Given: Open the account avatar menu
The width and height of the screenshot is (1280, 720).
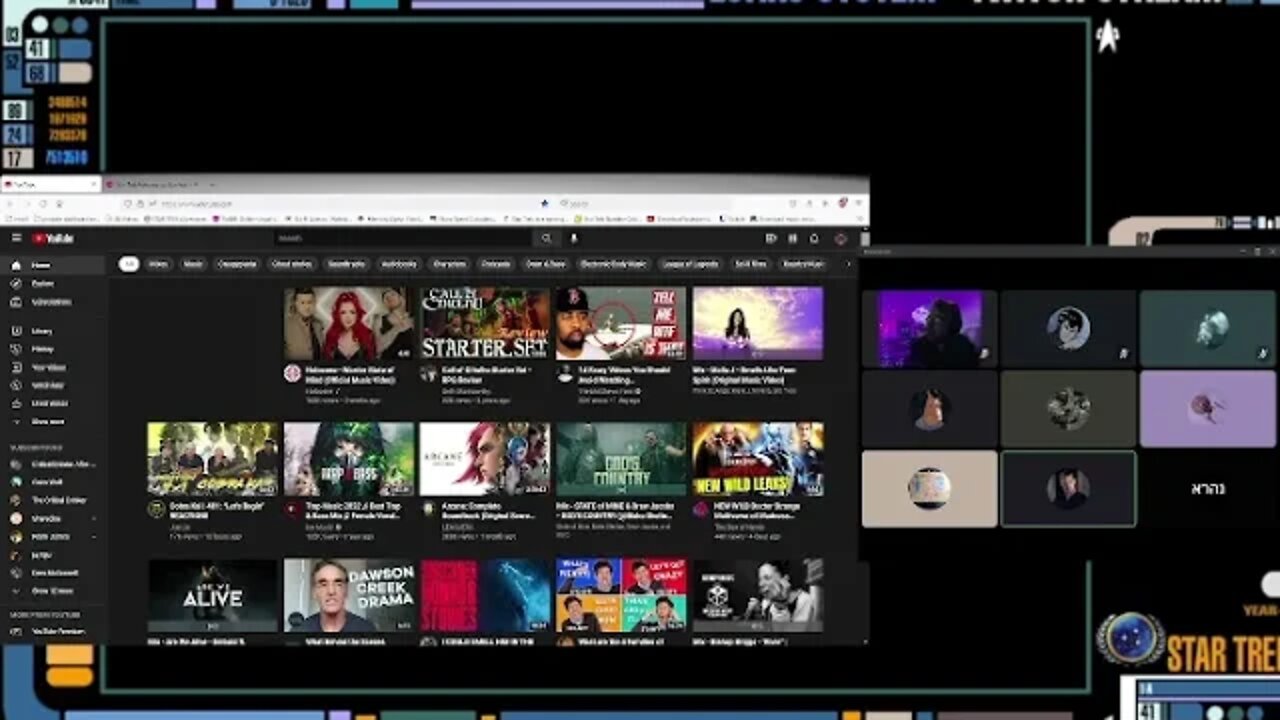Looking at the screenshot, I should 841,238.
